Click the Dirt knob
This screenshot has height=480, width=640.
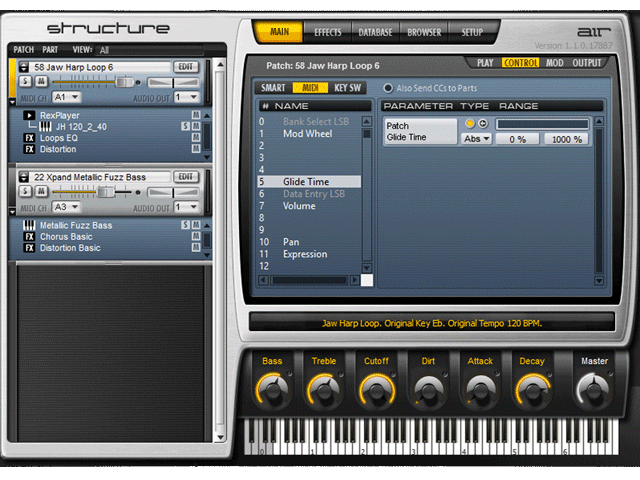[428, 391]
